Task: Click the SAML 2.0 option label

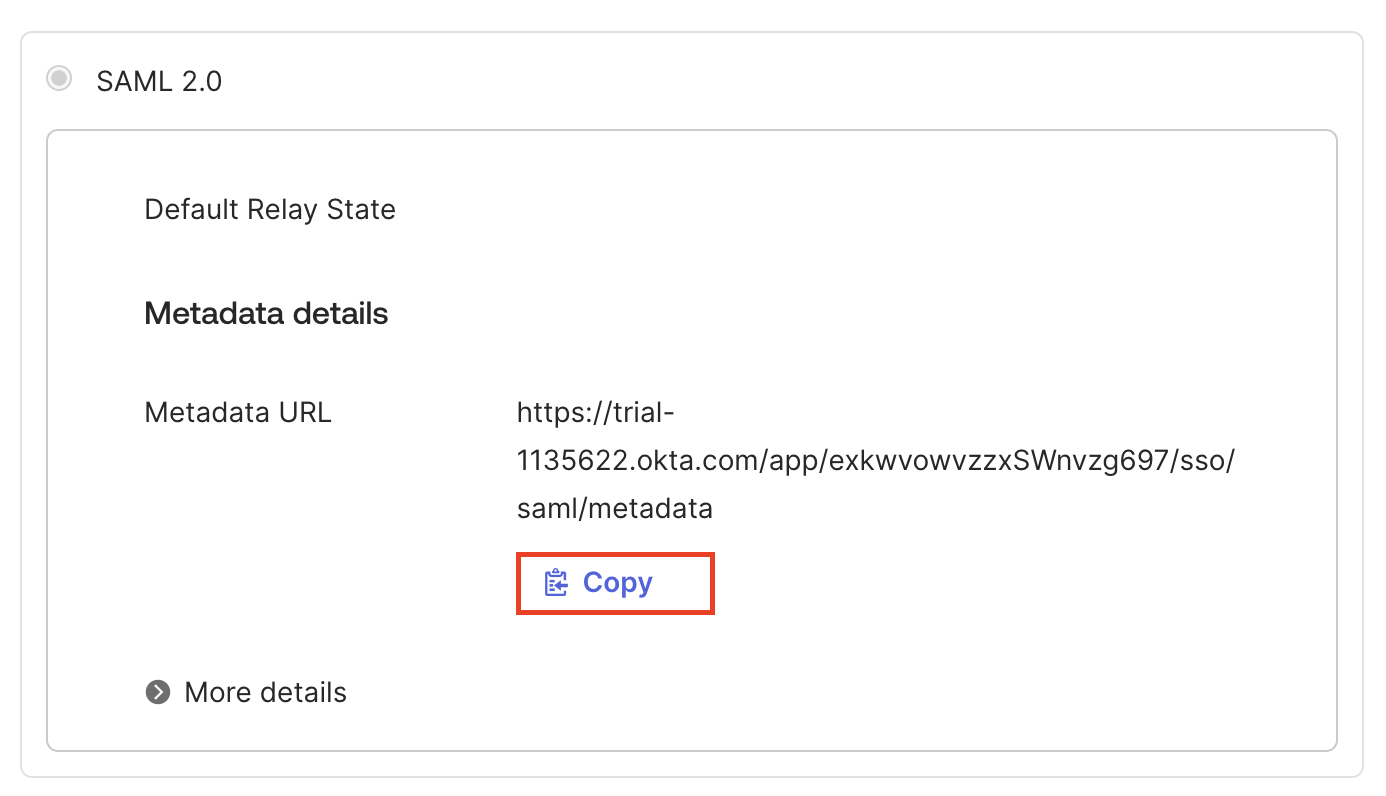Action: click(159, 81)
